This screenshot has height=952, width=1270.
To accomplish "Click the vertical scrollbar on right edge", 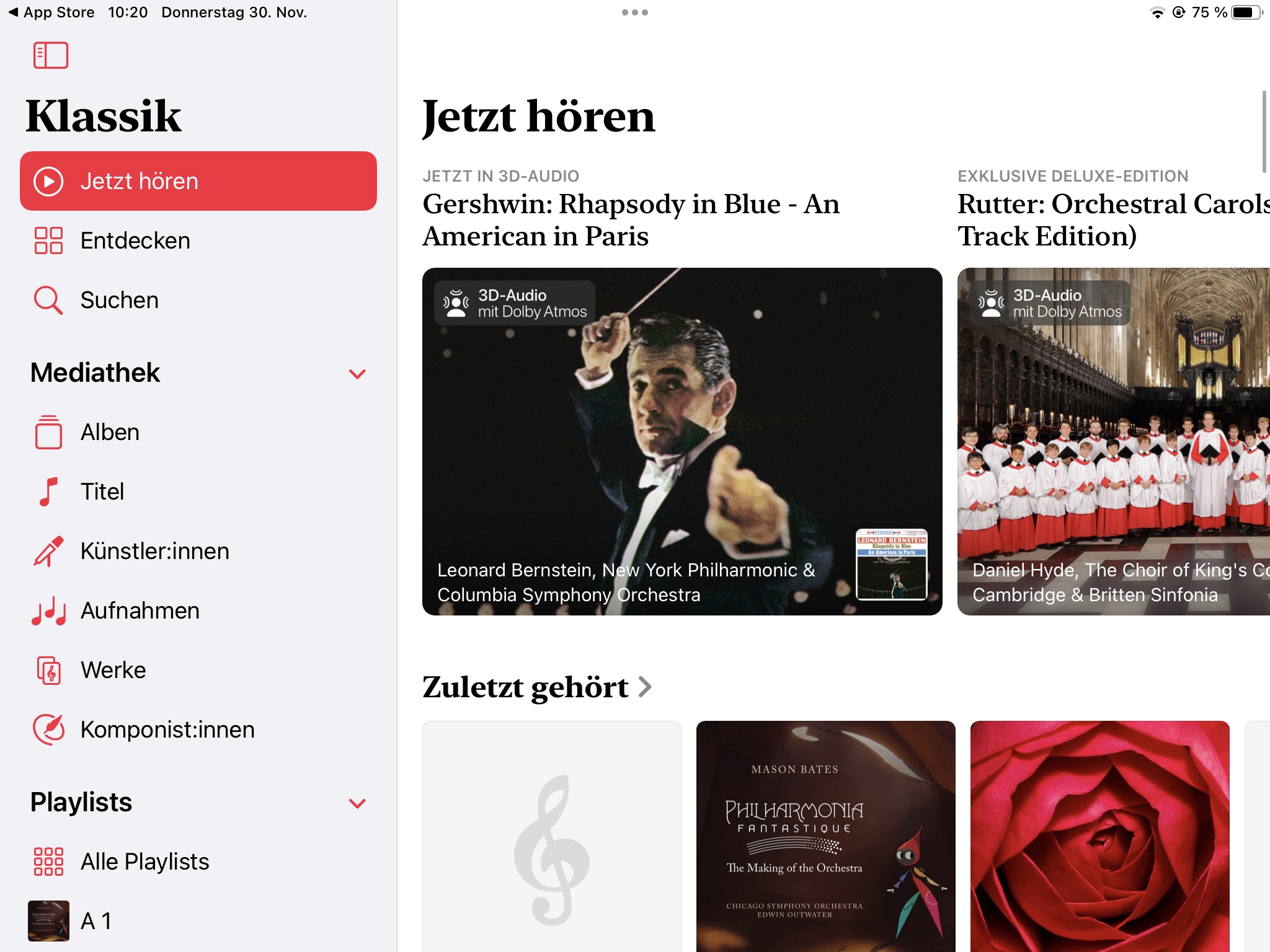I will [1264, 131].
